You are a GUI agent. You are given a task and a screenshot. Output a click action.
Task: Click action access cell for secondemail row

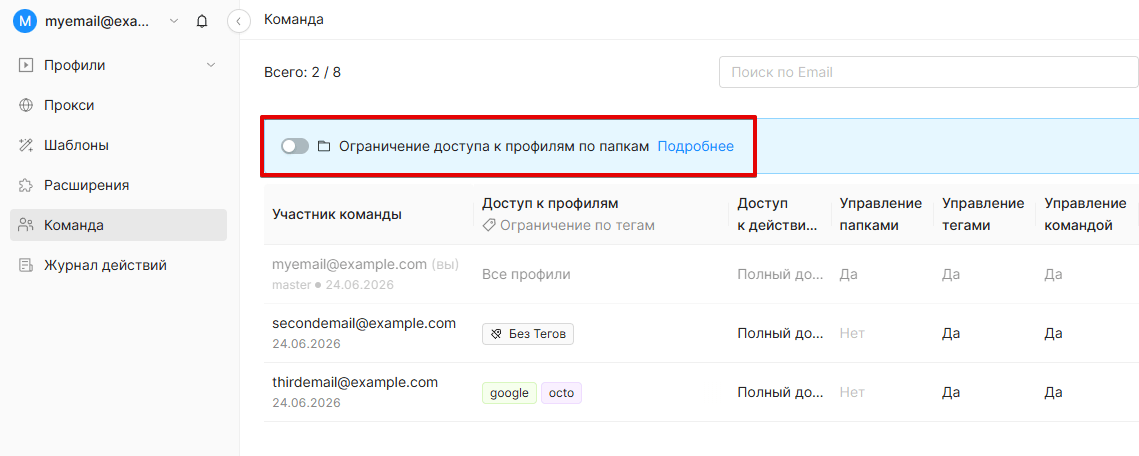point(781,333)
